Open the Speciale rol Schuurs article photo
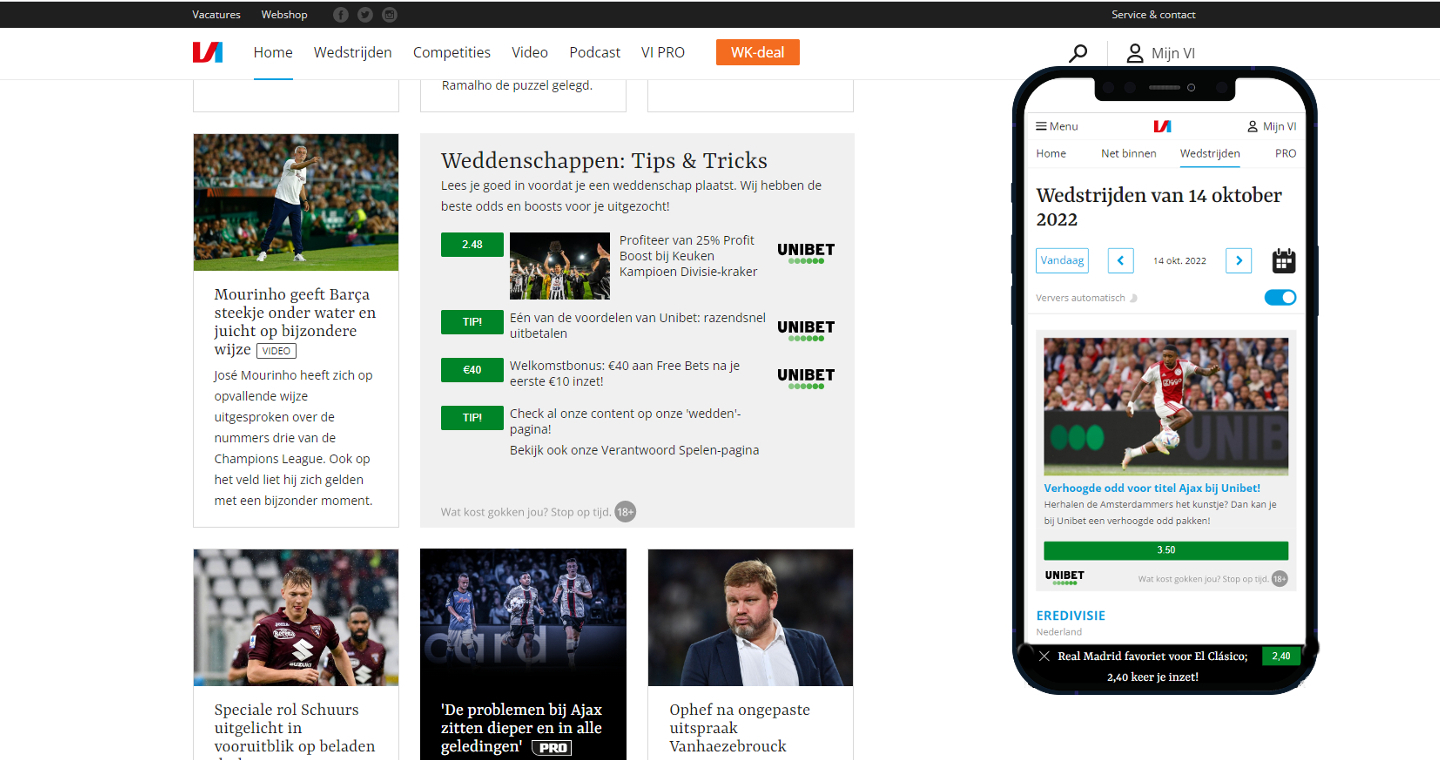Screen dimensions: 1440x760 click(296, 617)
